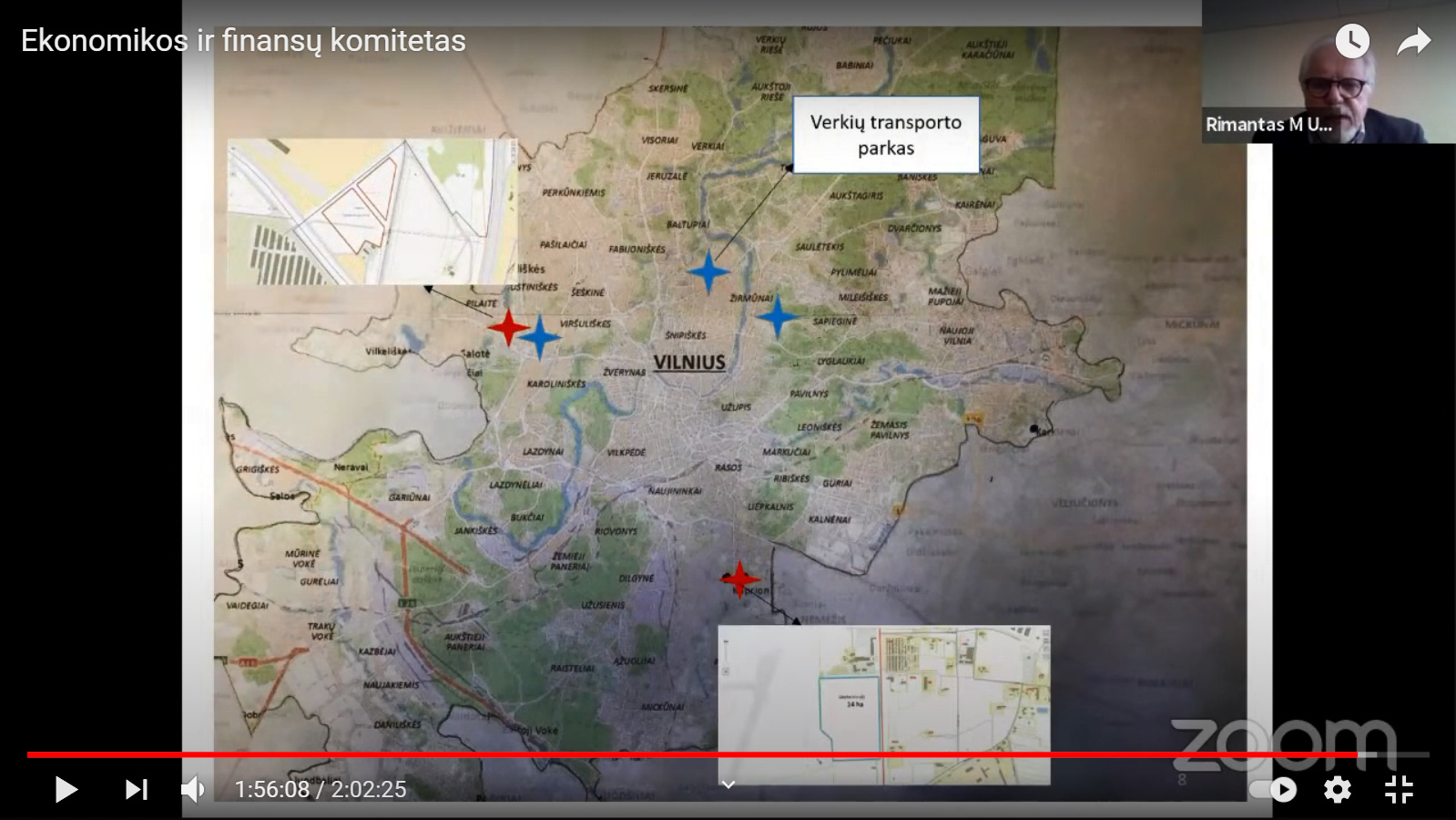Image resolution: width=1456 pixels, height=820 pixels.
Task: Click the blue star beside Žirmūnai
Action: 777,317
